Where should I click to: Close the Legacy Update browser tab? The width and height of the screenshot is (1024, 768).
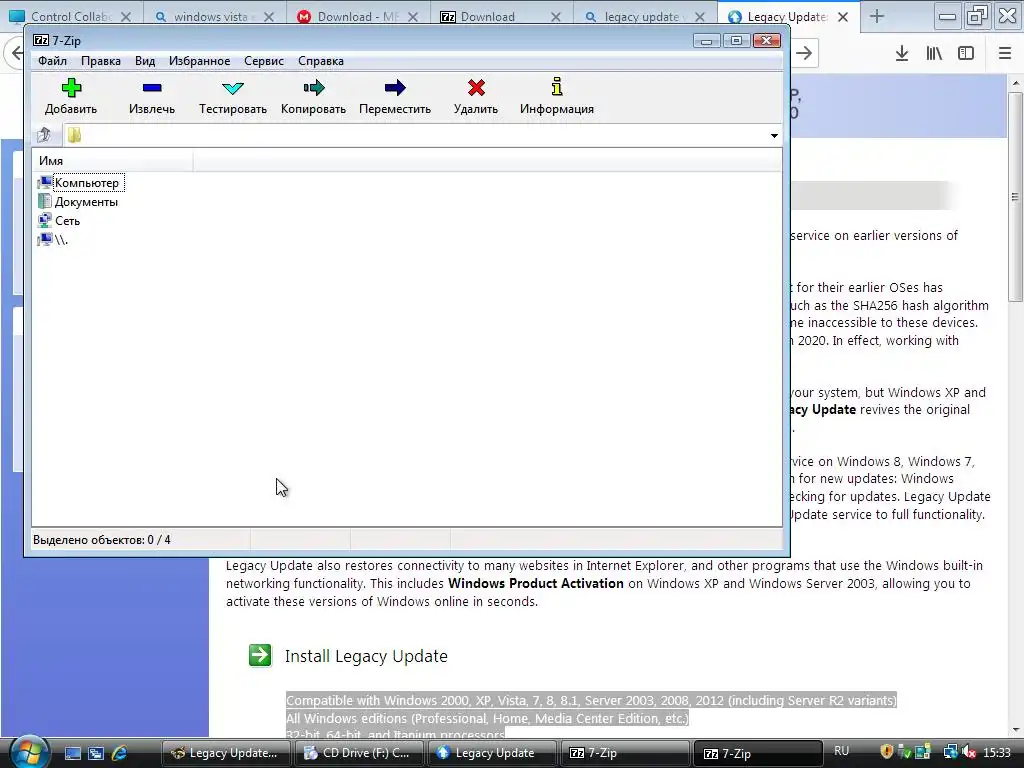tap(843, 17)
